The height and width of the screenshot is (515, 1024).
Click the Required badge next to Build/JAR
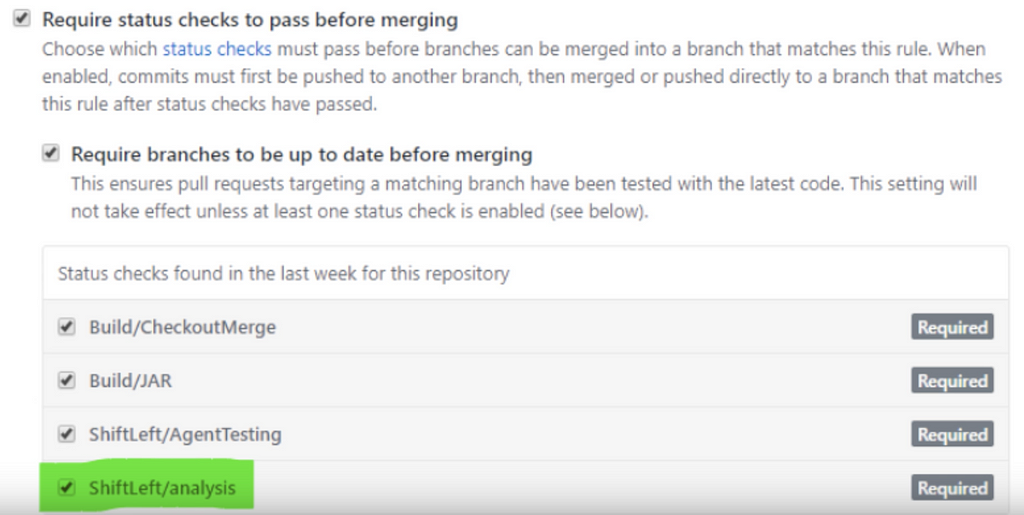click(952, 381)
